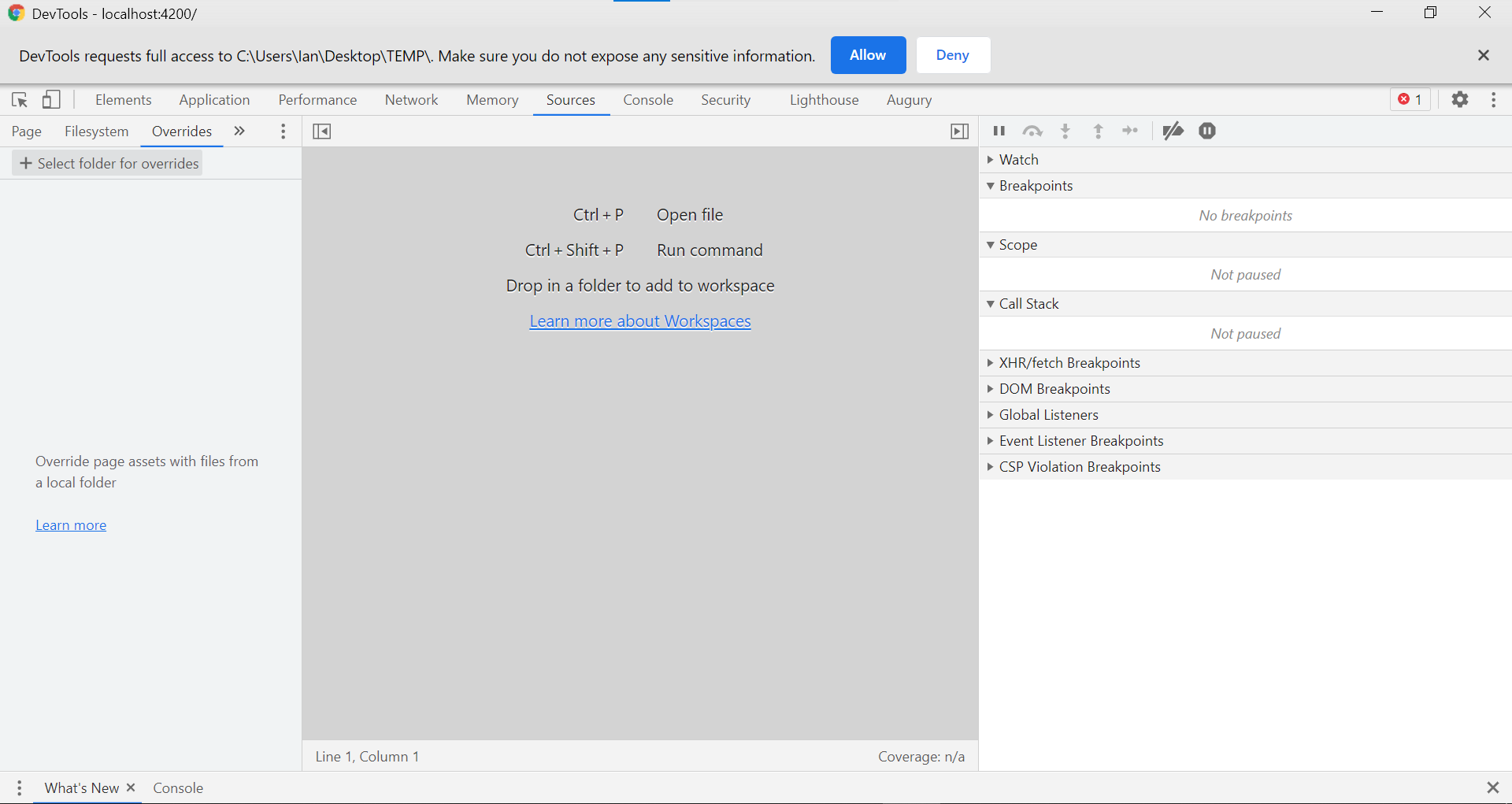Click the Coverage: n/a status text
1512x804 pixels.
(x=921, y=757)
